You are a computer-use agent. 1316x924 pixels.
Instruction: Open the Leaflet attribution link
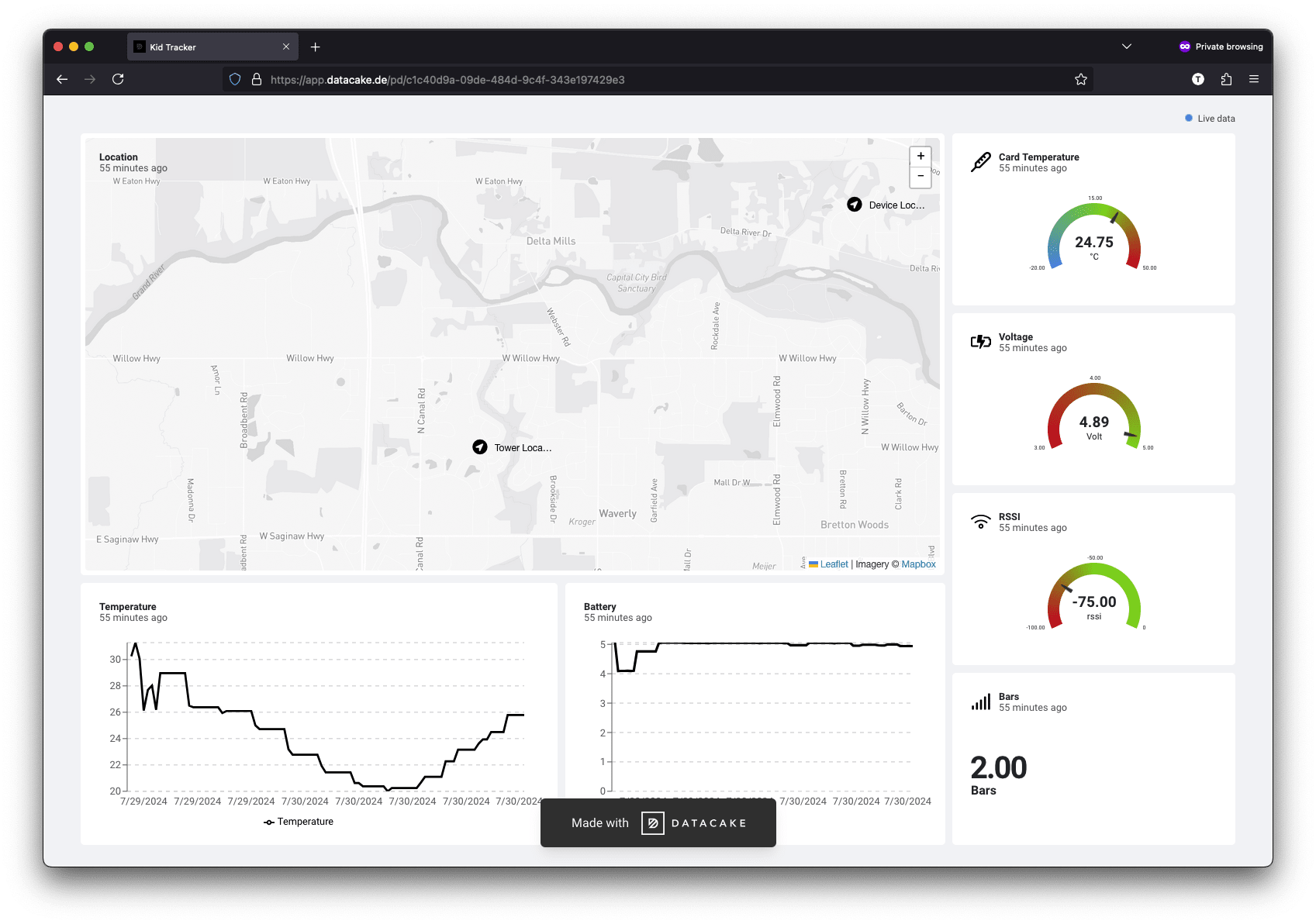834,564
